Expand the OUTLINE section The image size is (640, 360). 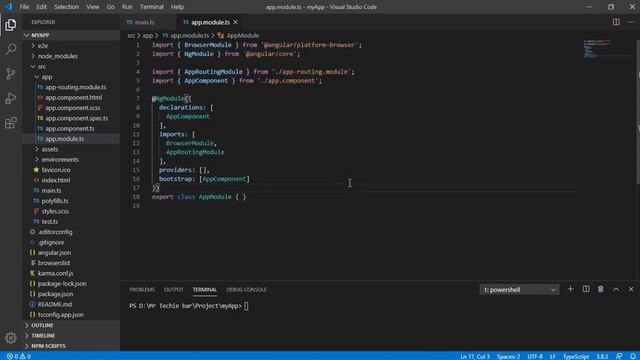[x=42, y=325]
